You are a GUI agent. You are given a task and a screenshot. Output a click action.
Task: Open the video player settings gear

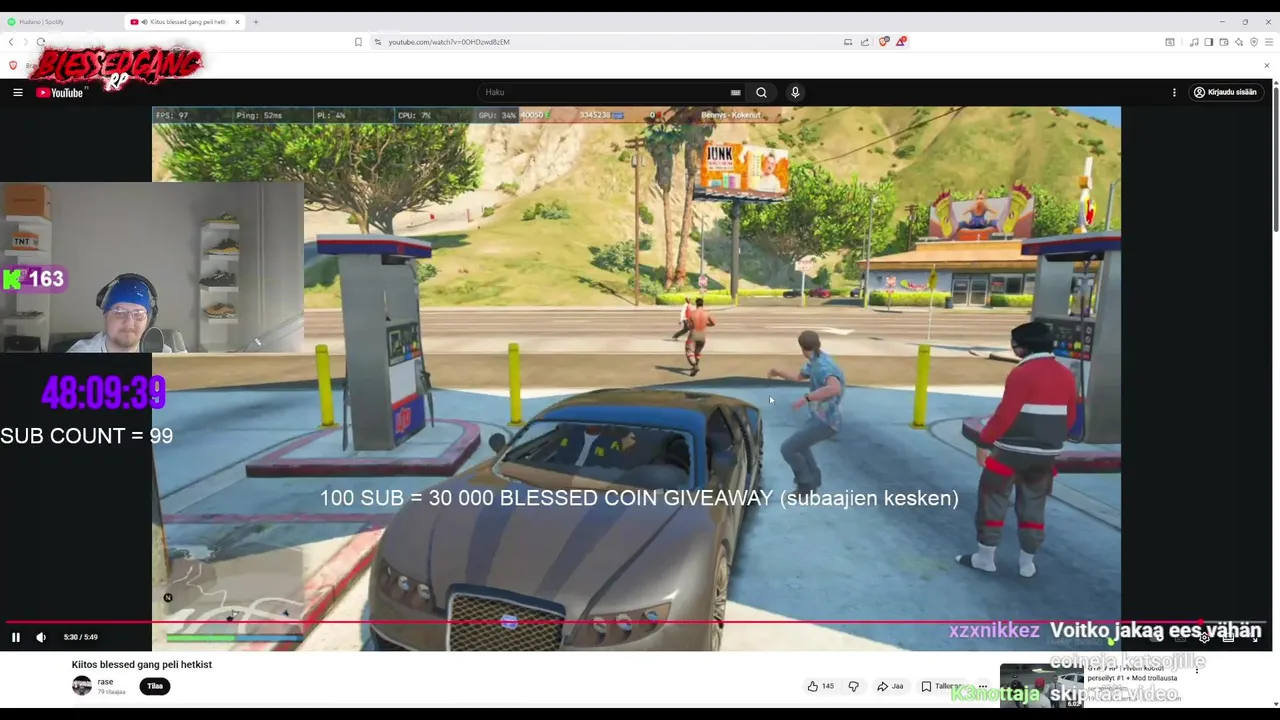(1204, 637)
